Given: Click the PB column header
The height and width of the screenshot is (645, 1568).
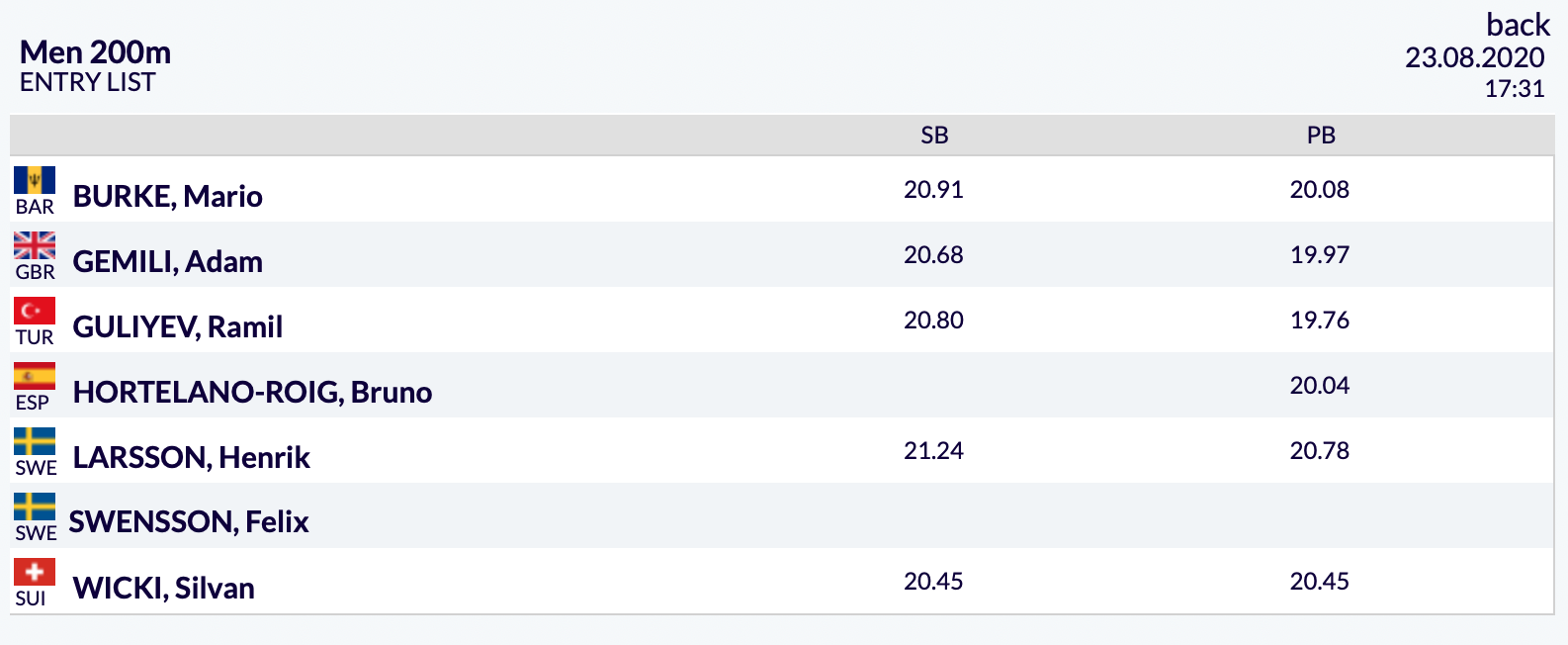Looking at the screenshot, I should [1321, 136].
